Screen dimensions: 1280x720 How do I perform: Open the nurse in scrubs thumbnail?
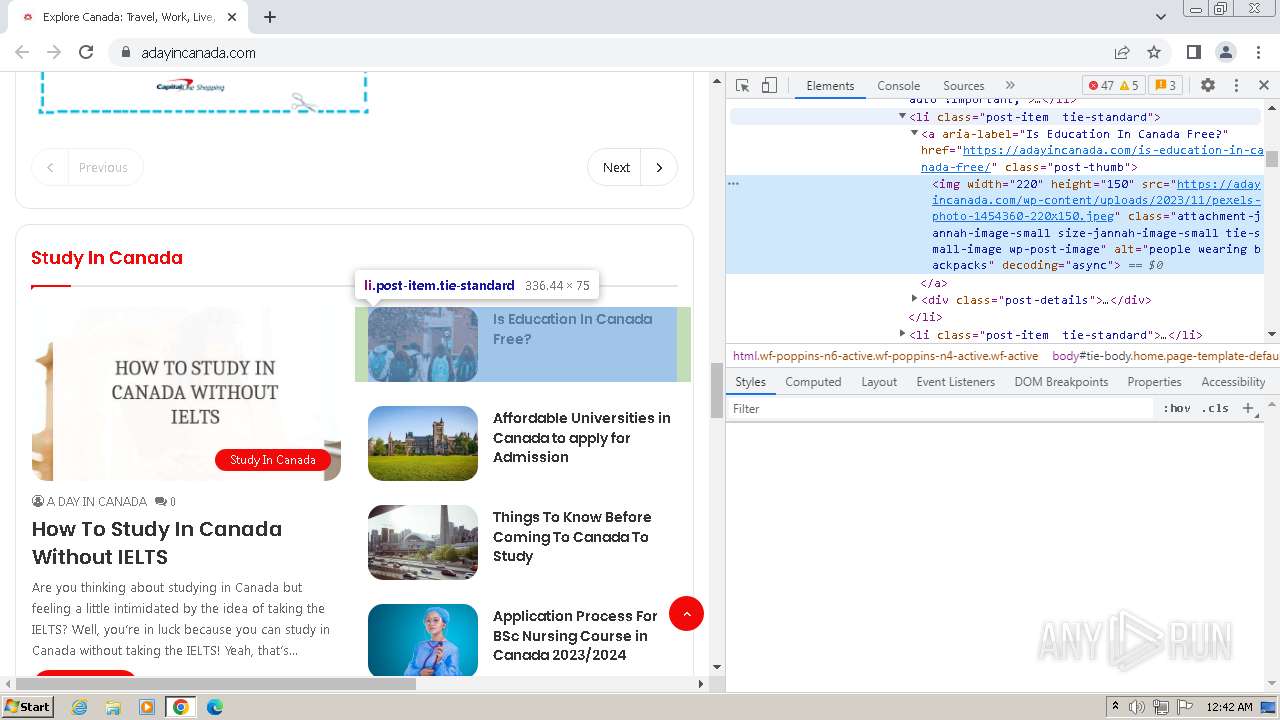tap(423, 640)
